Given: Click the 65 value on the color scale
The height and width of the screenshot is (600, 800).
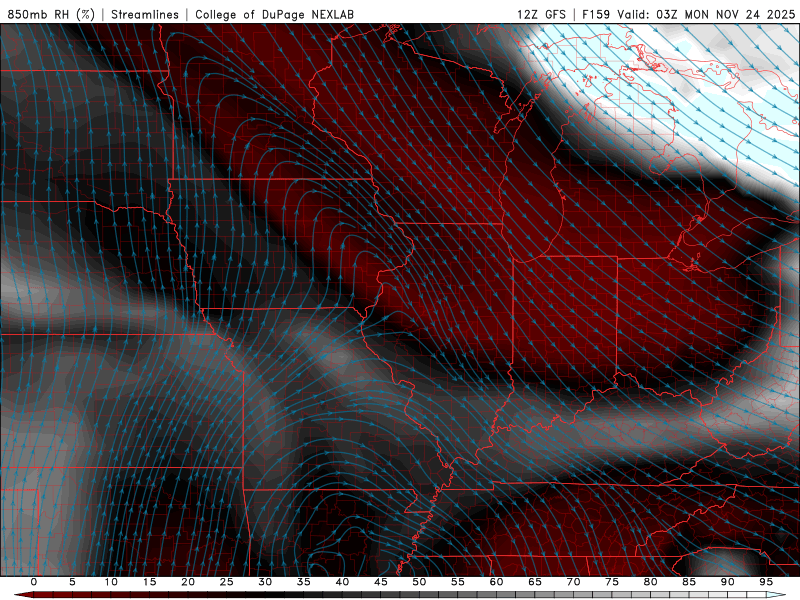Looking at the screenshot, I should (x=535, y=582).
